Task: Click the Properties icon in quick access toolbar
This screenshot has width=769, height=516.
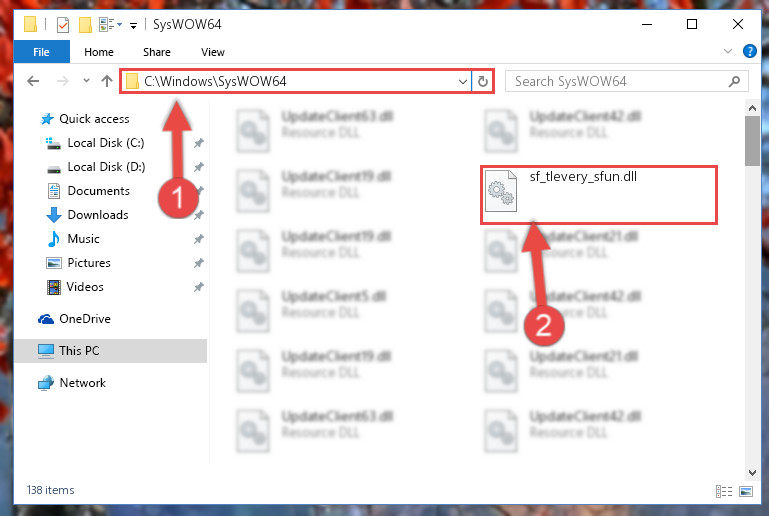Action: (x=63, y=25)
